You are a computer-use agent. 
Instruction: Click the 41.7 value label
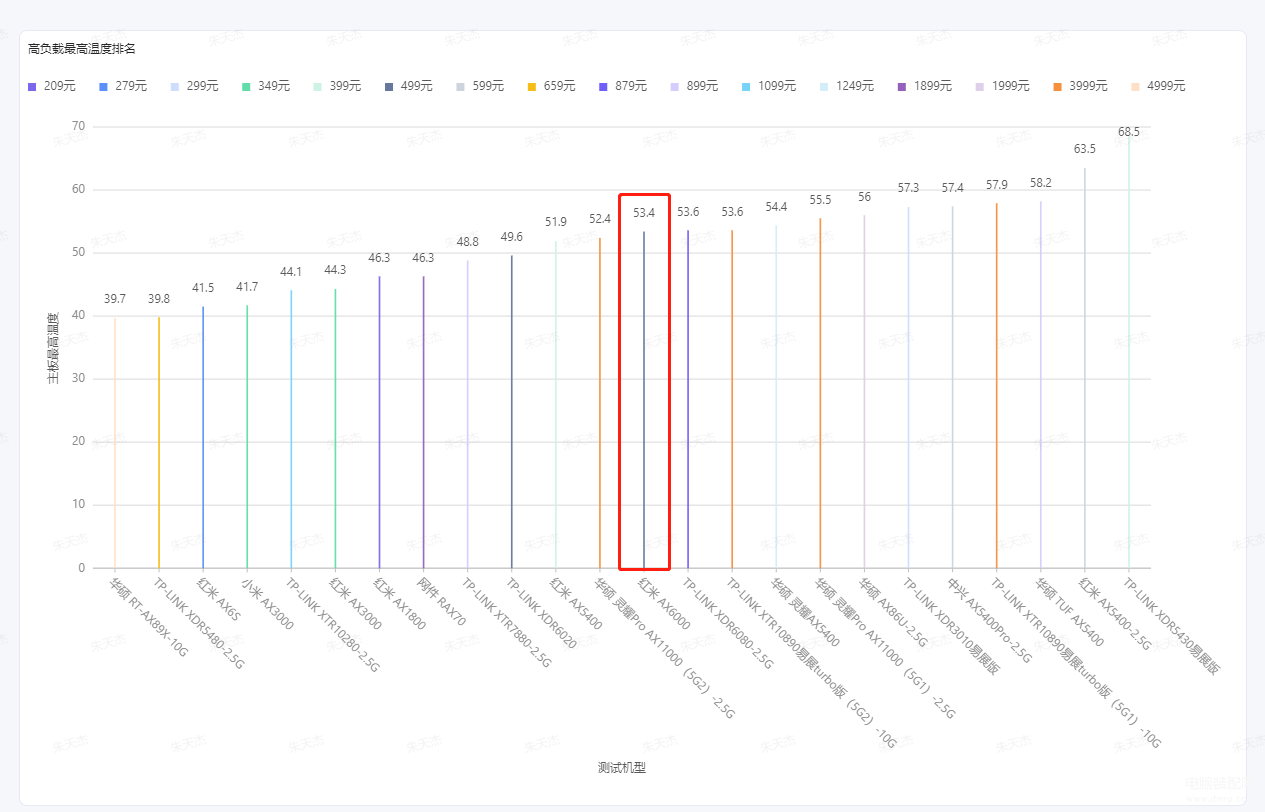(247, 287)
